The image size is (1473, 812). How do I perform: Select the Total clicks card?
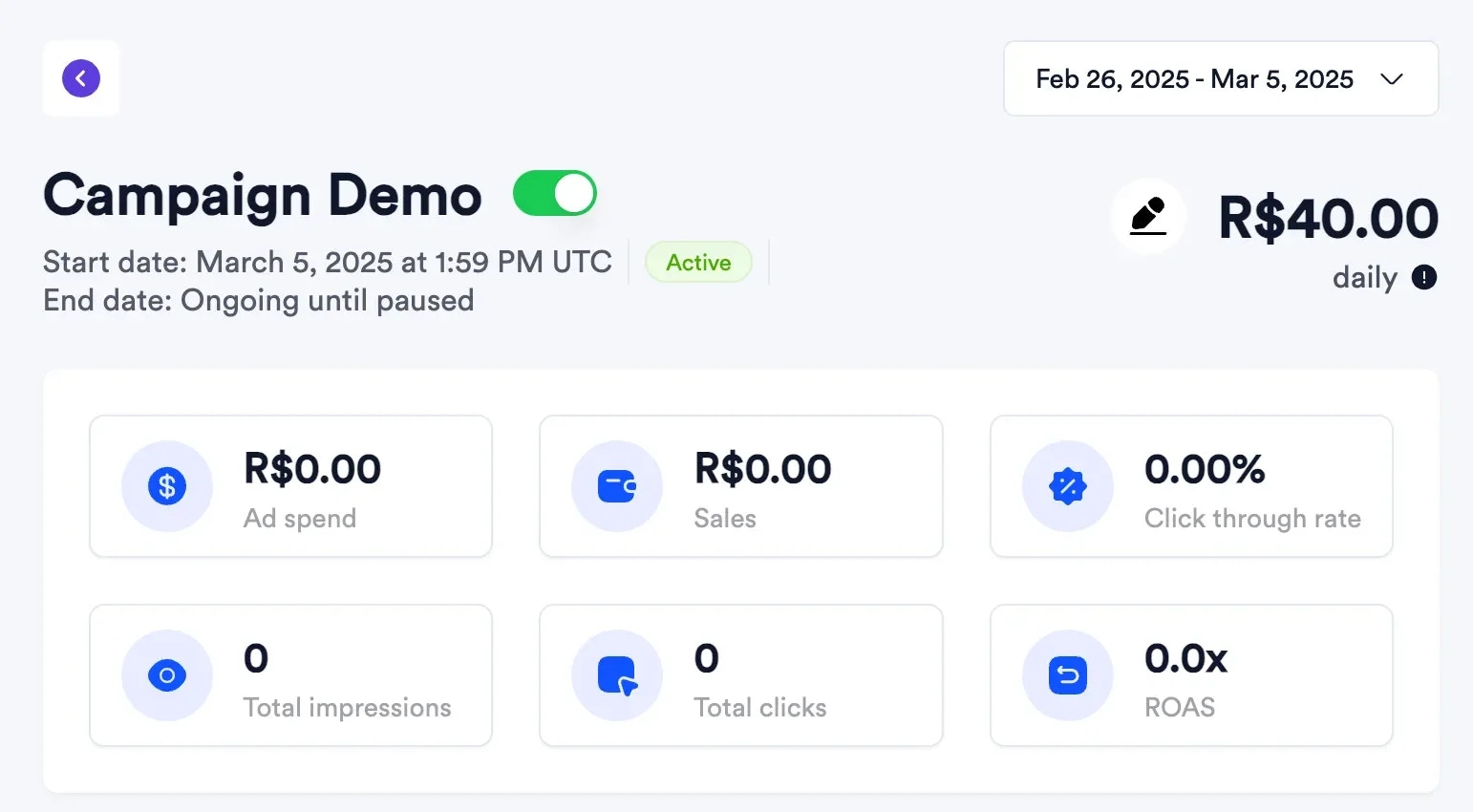coord(740,675)
